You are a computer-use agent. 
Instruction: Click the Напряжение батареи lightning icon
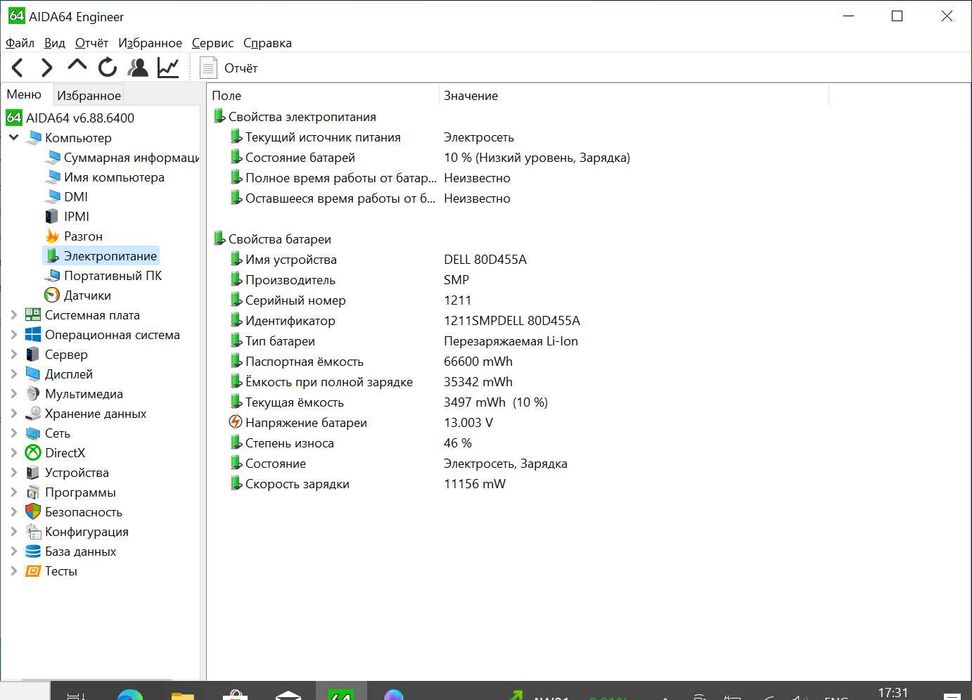pyautogui.click(x=236, y=422)
